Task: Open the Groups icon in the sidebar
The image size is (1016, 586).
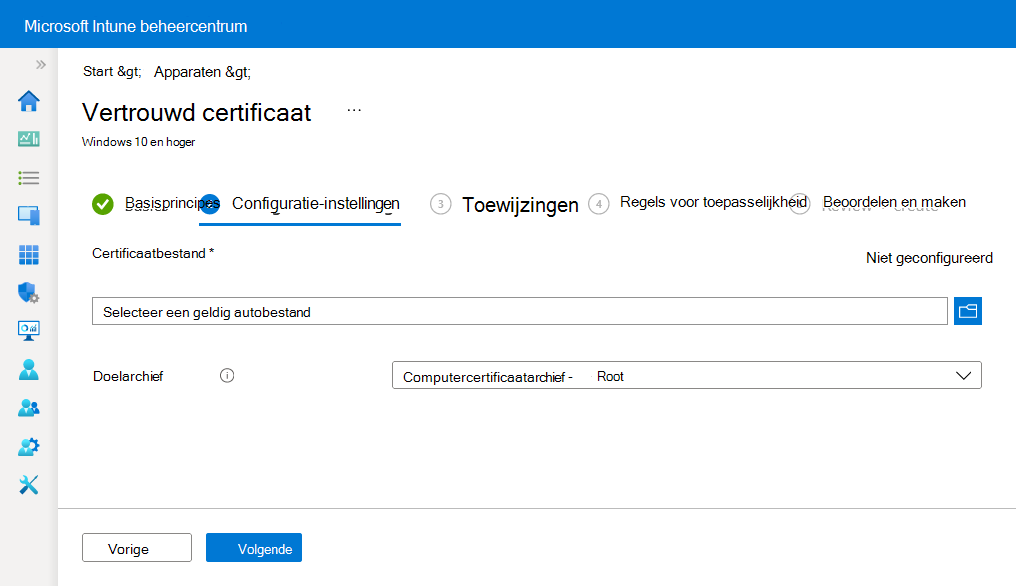Action: [x=29, y=408]
